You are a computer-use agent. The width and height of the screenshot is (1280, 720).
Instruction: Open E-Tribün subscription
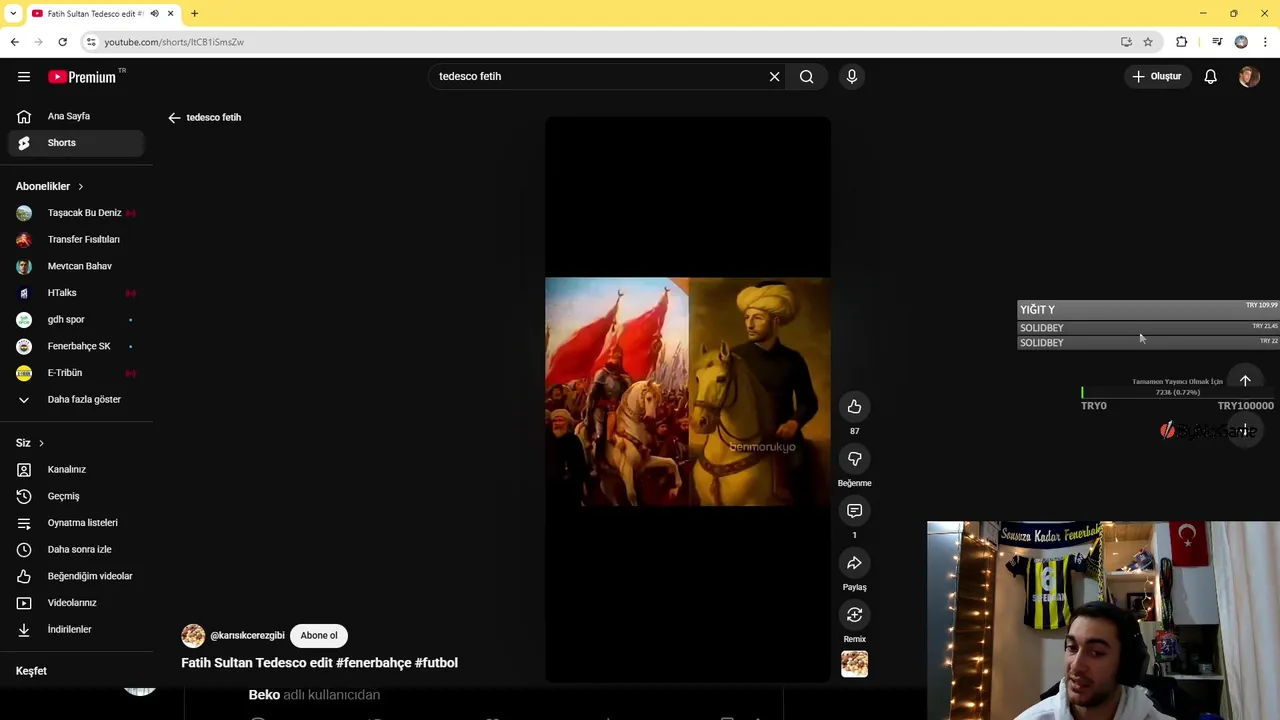pyautogui.click(x=76, y=373)
